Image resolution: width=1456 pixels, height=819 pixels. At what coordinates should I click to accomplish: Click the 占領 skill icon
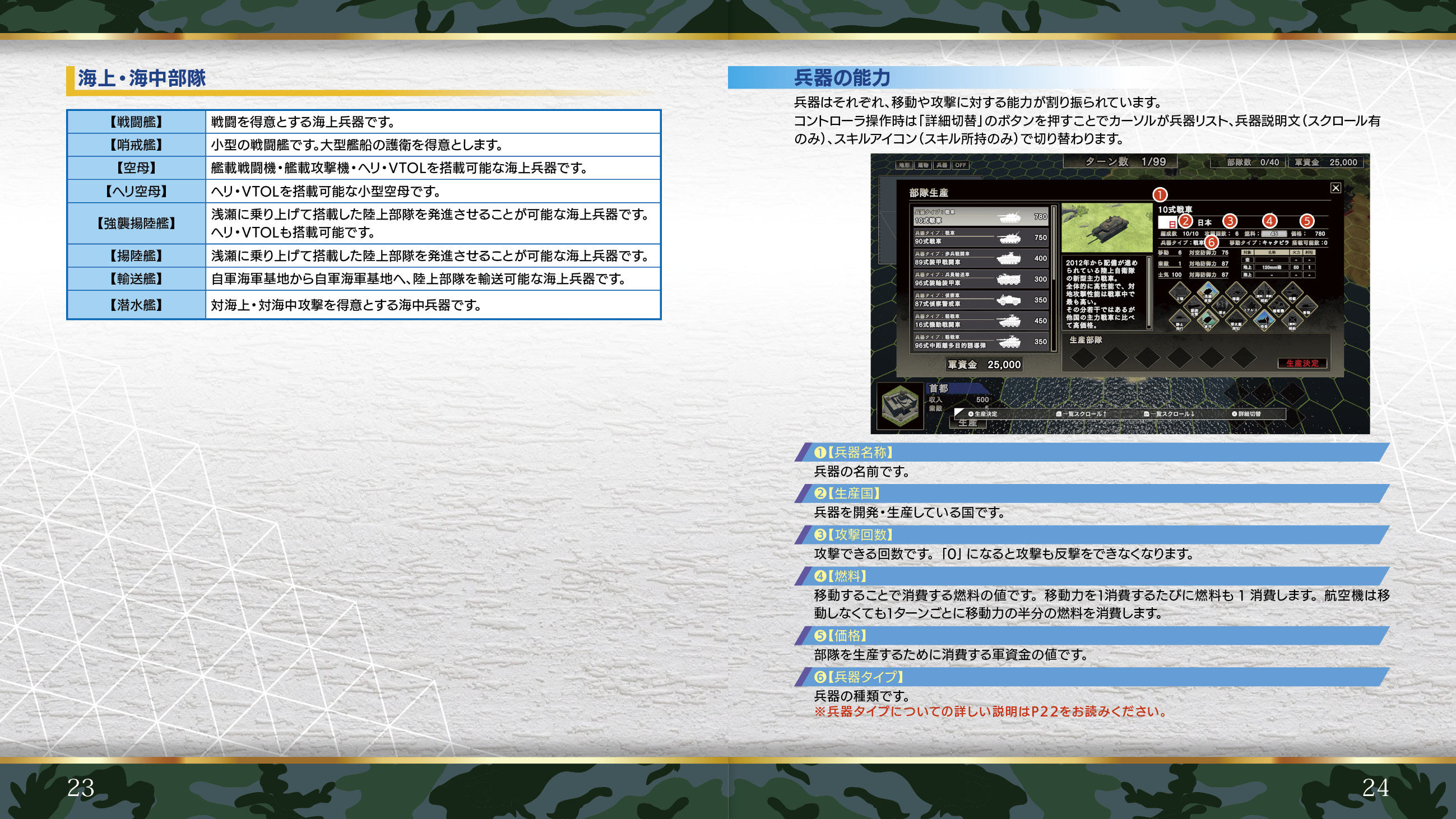1180,292
